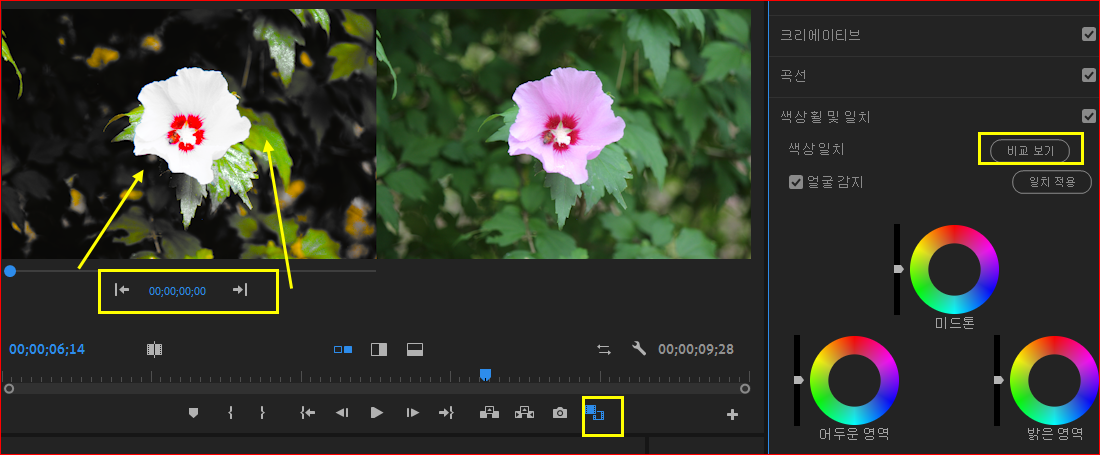Click the blue reference position slider handle
Image resolution: width=1100 pixels, height=455 pixels.
[10, 271]
